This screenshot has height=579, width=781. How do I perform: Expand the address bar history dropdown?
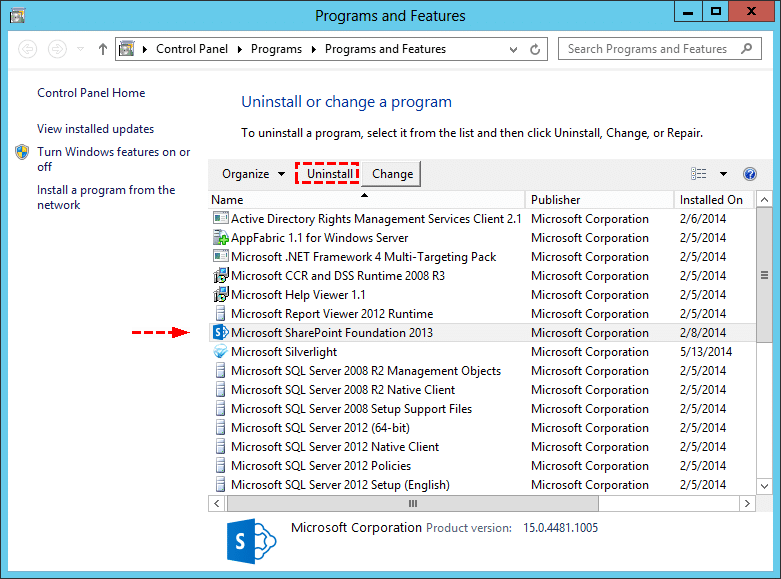(x=513, y=49)
